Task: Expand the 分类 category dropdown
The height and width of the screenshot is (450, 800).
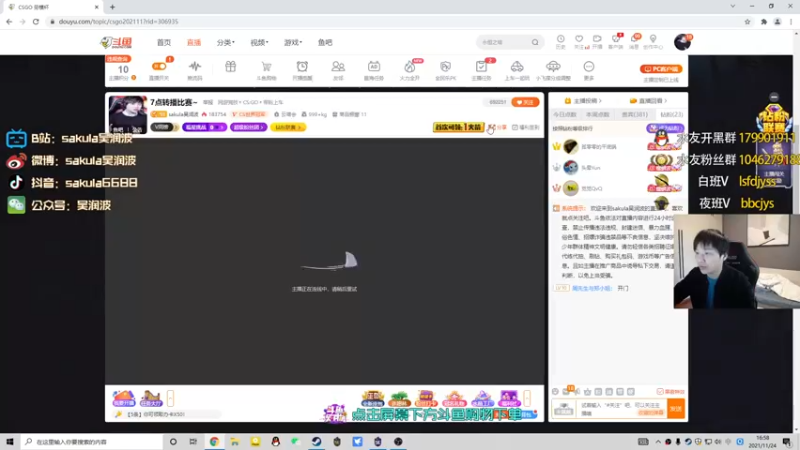Action: [226, 42]
